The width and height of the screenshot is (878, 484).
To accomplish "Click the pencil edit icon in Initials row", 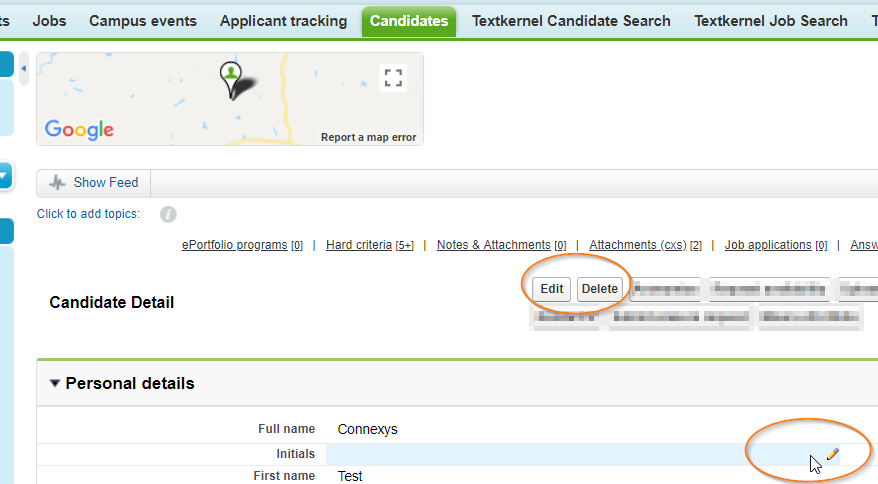I will (x=833, y=454).
